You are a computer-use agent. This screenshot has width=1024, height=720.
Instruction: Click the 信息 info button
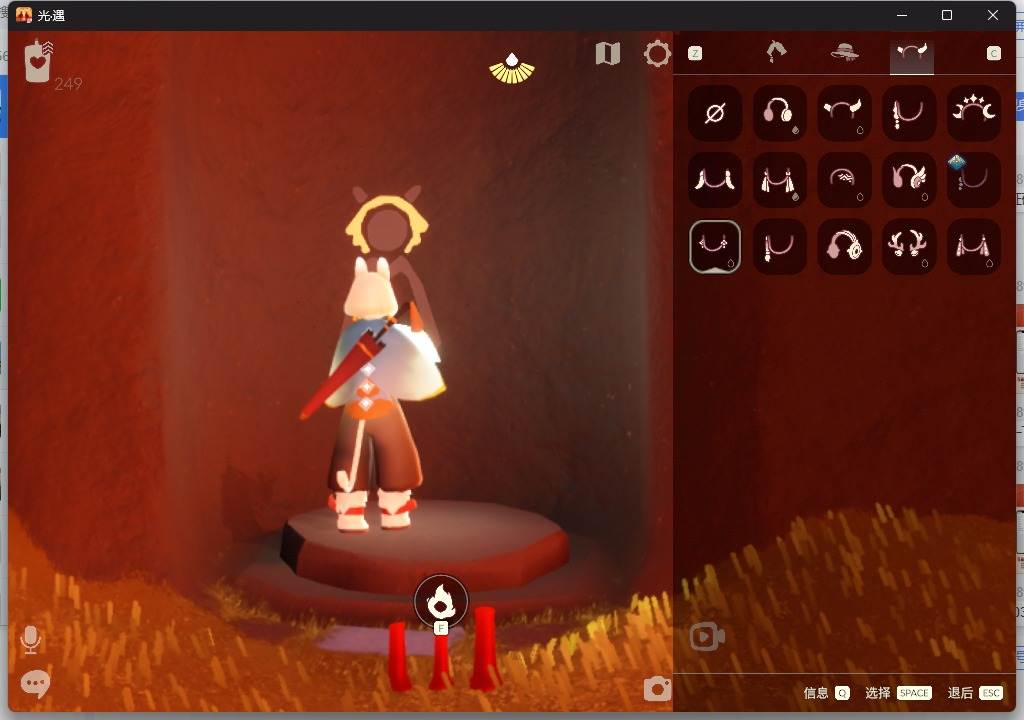(x=825, y=693)
